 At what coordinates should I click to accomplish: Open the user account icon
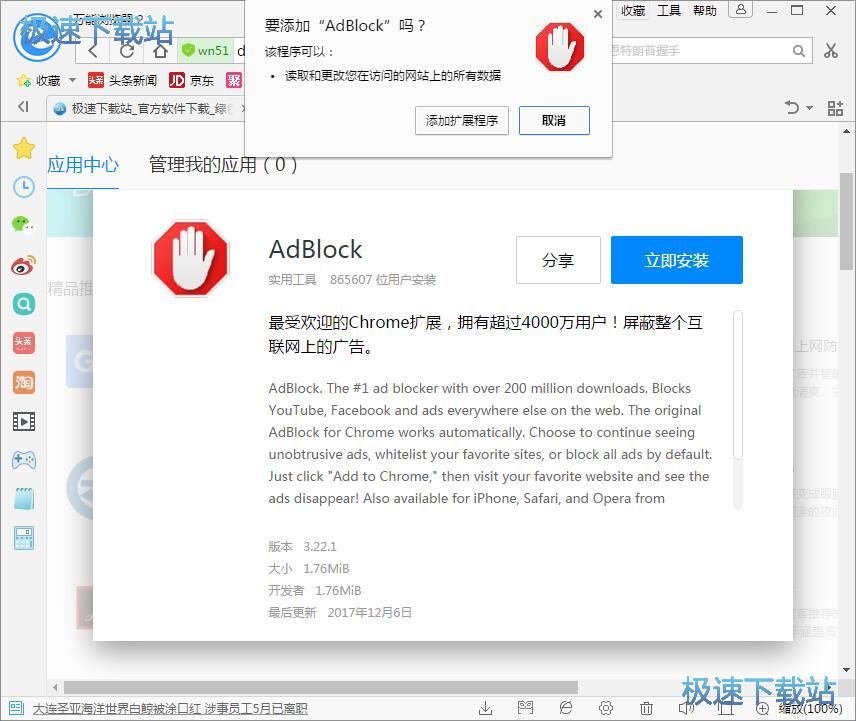[741, 9]
